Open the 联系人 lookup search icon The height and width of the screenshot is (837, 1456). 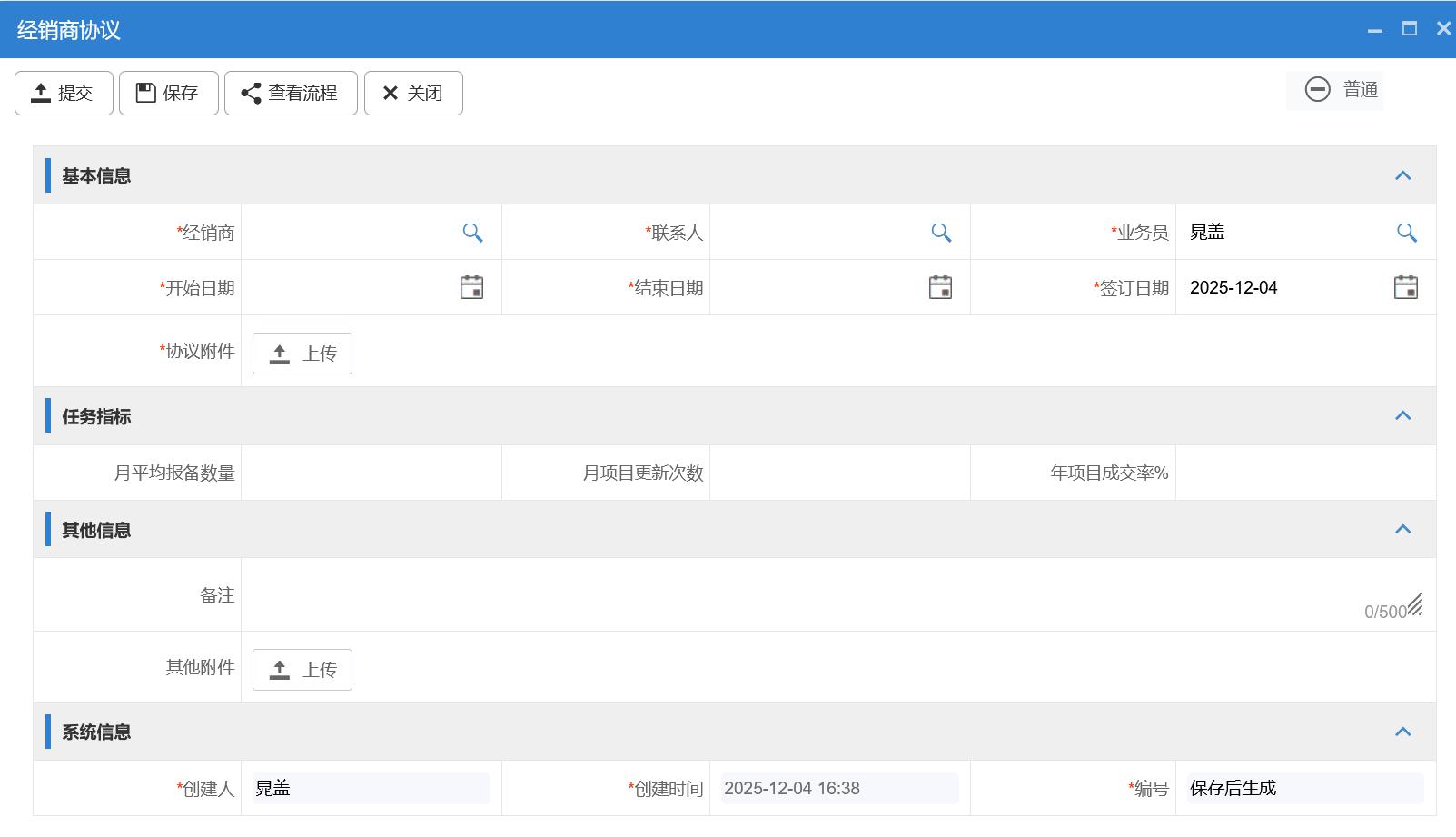point(941,233)
